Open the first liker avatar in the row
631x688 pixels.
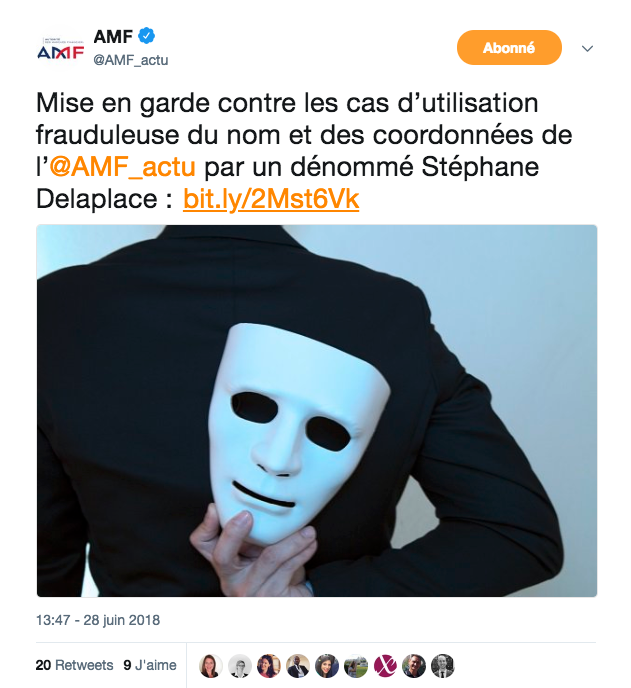click(211, 665)
